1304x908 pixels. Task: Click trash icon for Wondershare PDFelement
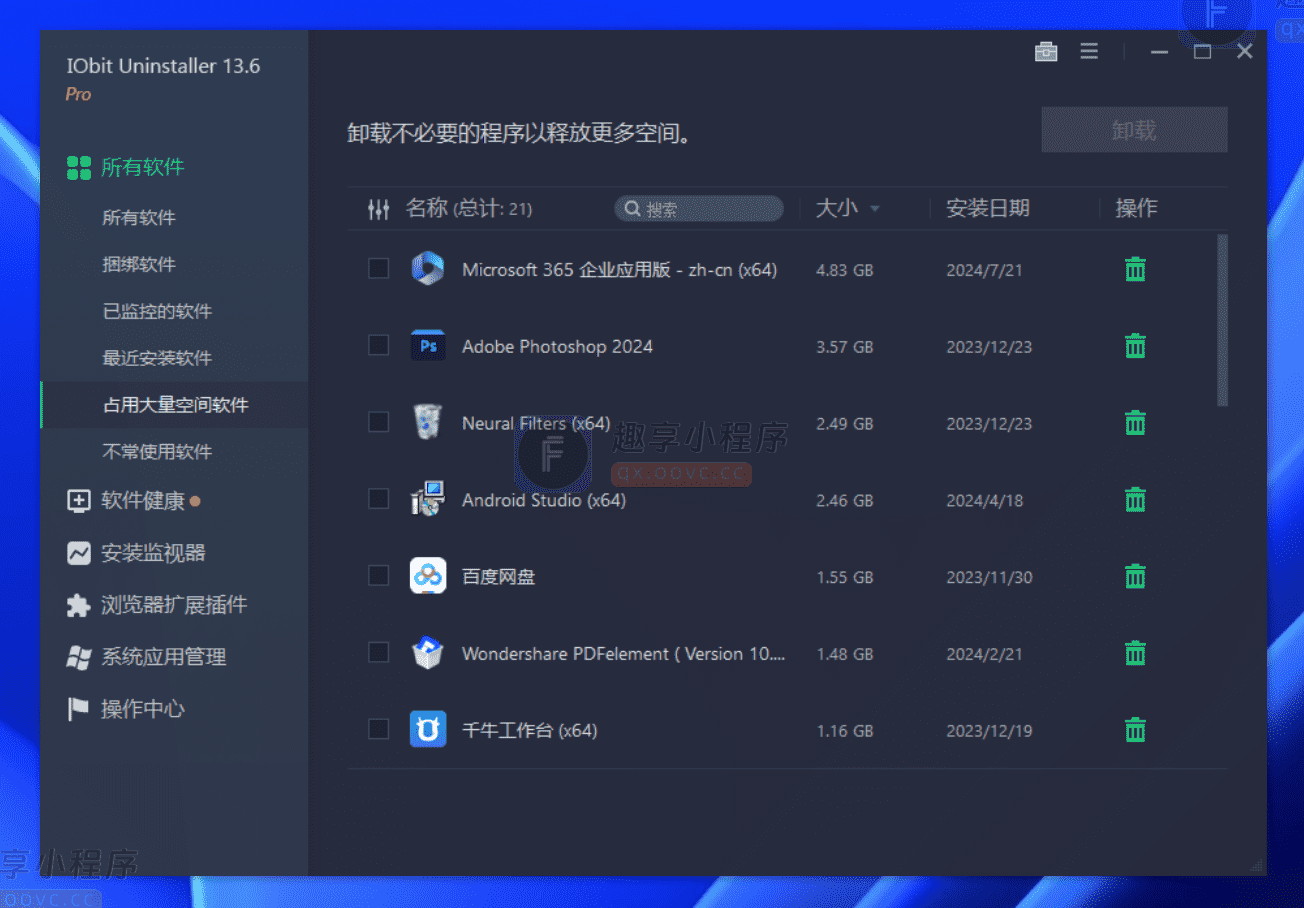click(x=1135, y=653)
